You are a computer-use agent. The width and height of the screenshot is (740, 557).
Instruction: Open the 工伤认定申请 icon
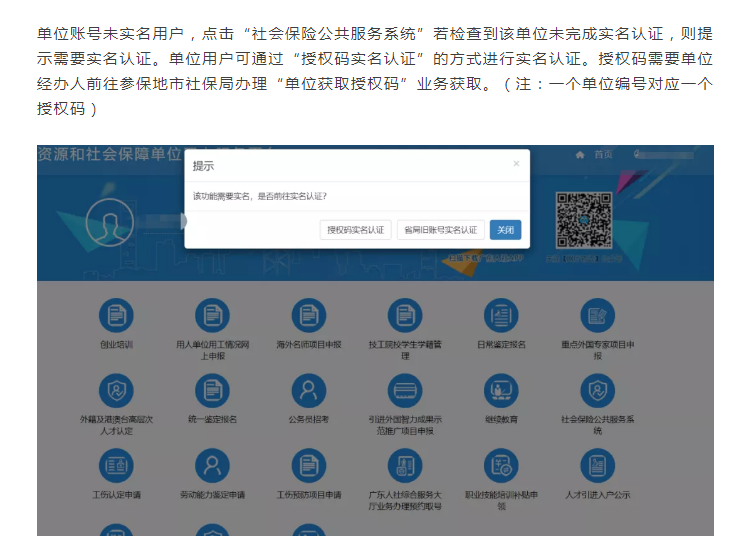[x=116, y=466]
